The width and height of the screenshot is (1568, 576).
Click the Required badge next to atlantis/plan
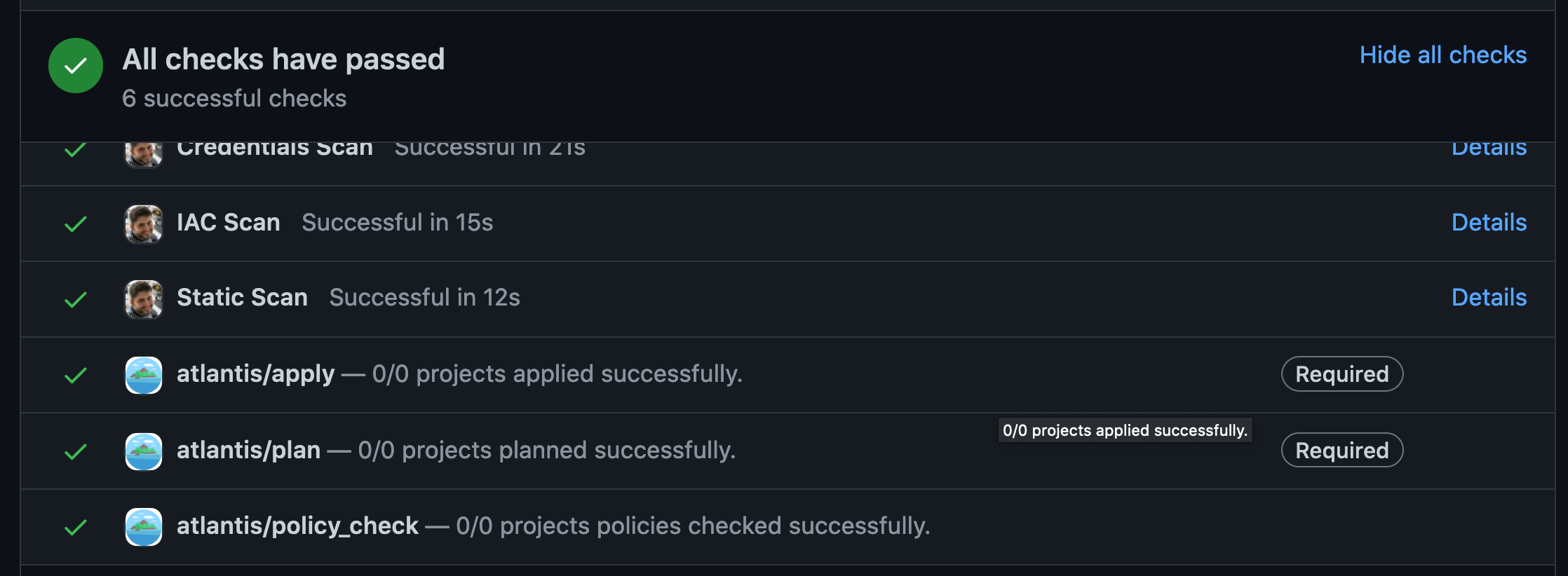coord(1341,451)
